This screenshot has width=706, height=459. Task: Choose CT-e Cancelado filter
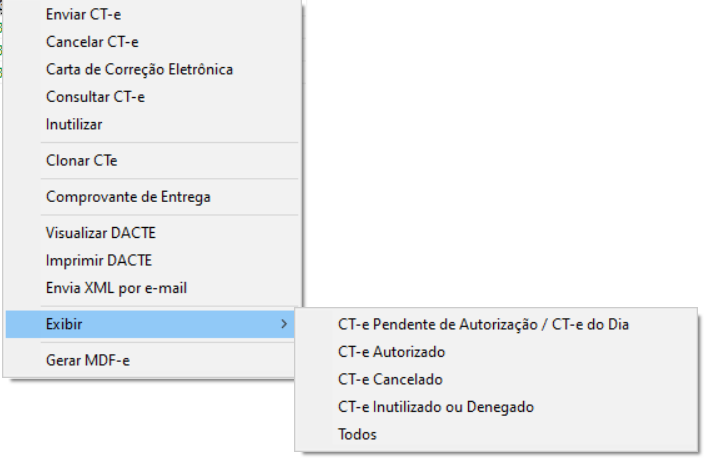coord(390,380)
